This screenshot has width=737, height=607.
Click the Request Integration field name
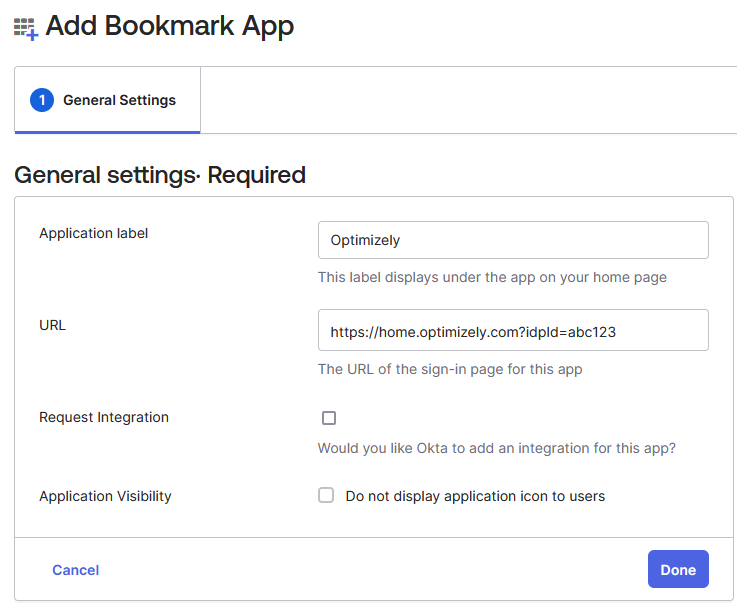click(x=104, y=418)
